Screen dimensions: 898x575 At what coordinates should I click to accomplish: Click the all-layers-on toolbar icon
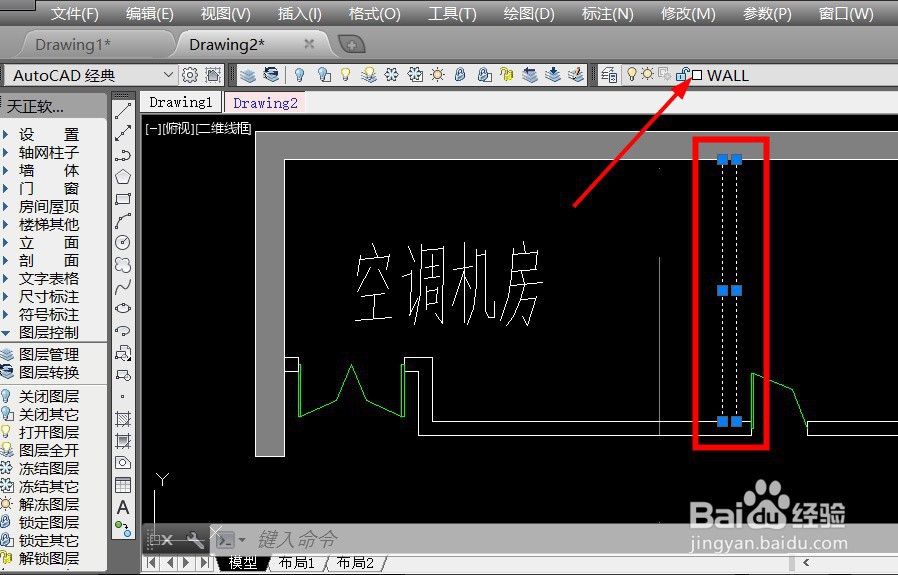(369, 75)
